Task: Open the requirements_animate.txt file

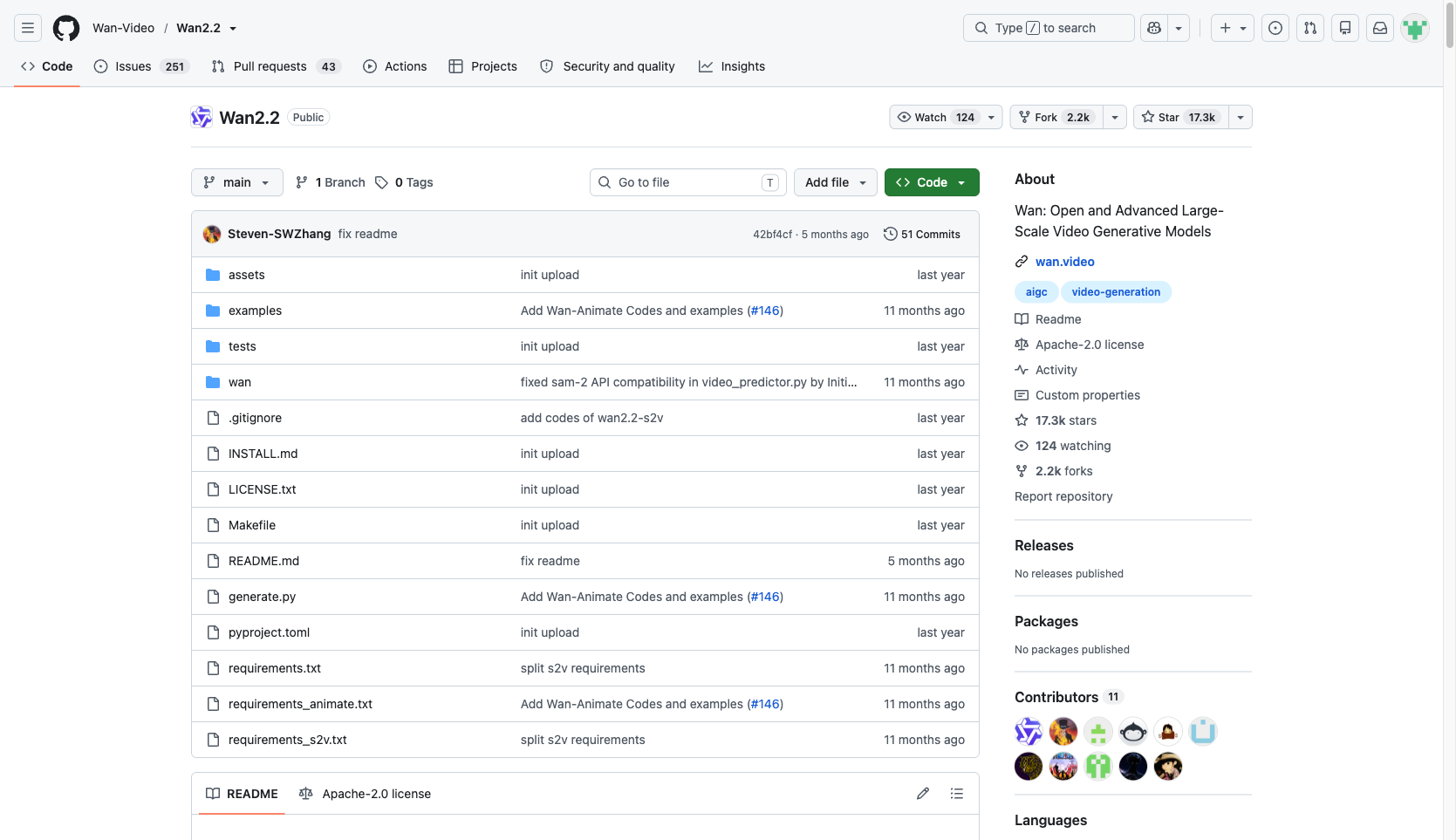Action: (300, 704)
